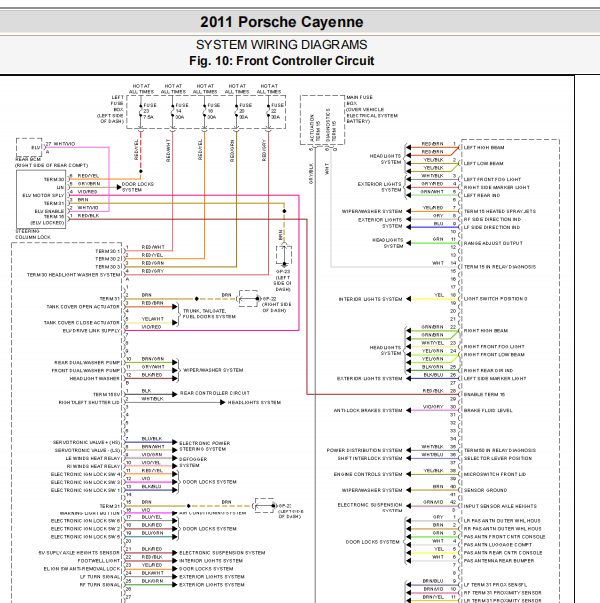This screenshot has height=603, width=600.
Task: Select 'TERM 15 HEATED SPRAY JETS' label
Action: (x=500, y=212)
